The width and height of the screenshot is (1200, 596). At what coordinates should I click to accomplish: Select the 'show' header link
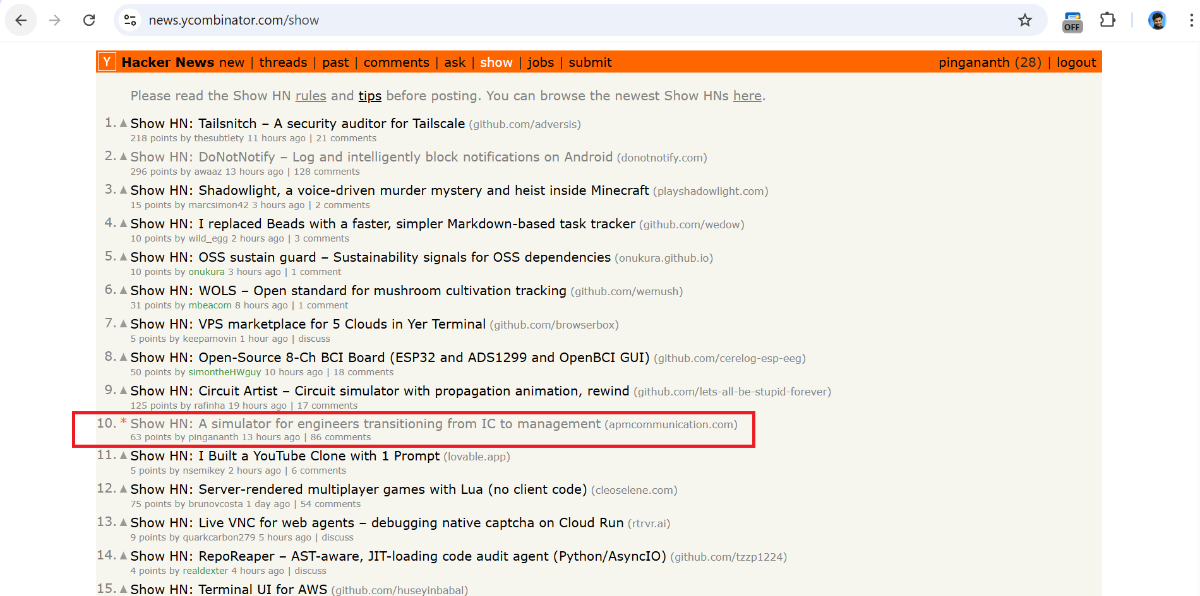pos(496,62)
